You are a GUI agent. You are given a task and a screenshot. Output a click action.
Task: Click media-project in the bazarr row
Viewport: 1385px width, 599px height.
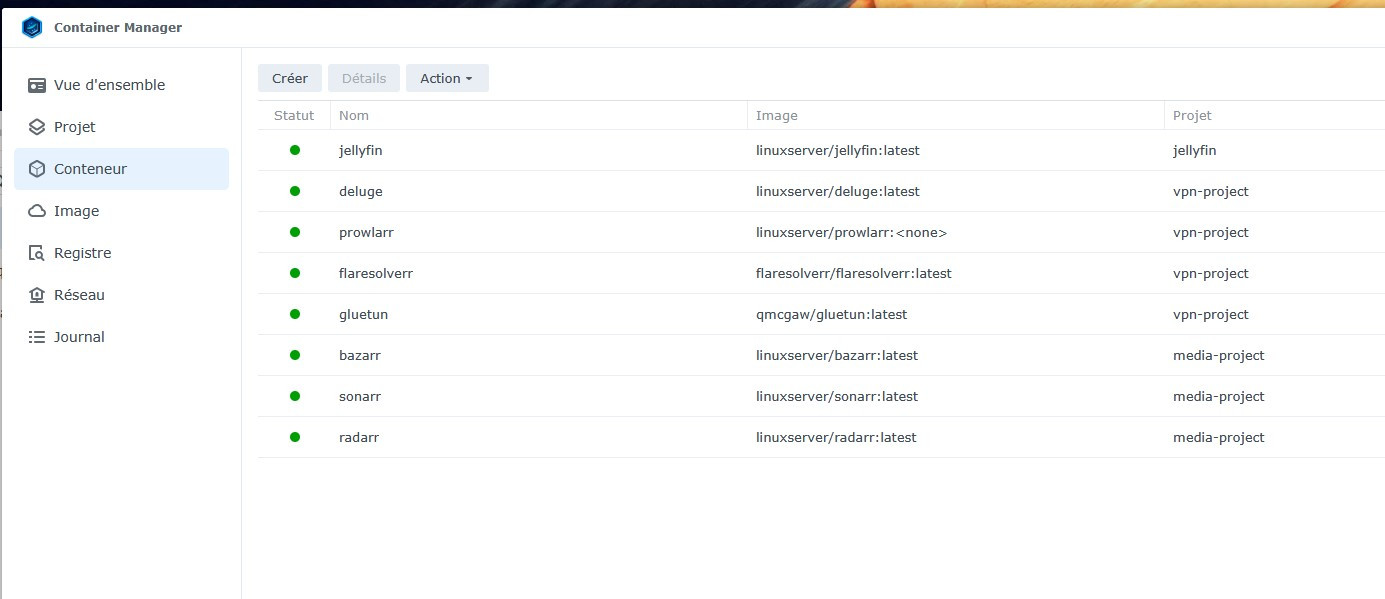[x=1219, y=355]
